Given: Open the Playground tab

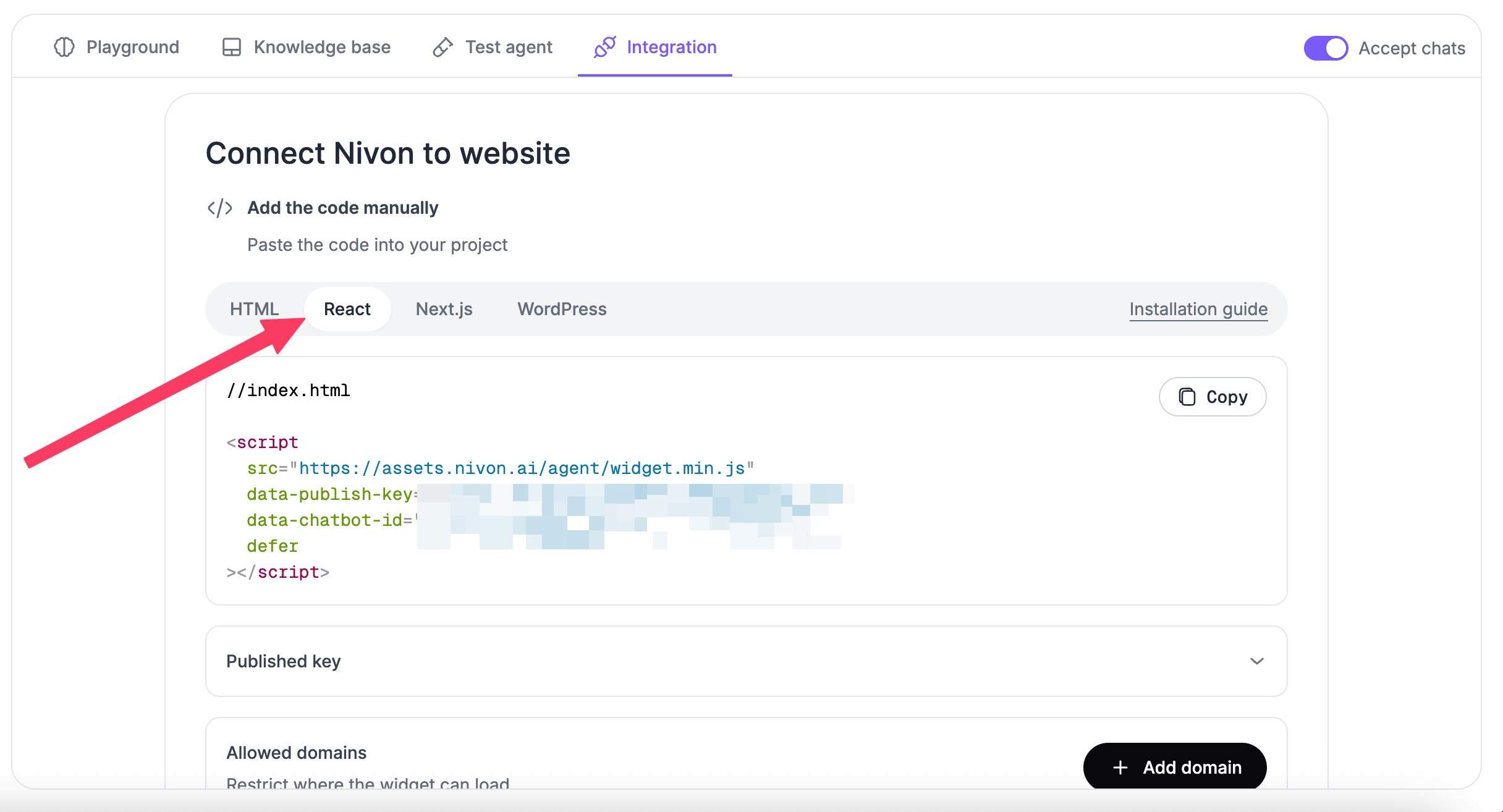Looking at the screenshot, I should 117,47.
